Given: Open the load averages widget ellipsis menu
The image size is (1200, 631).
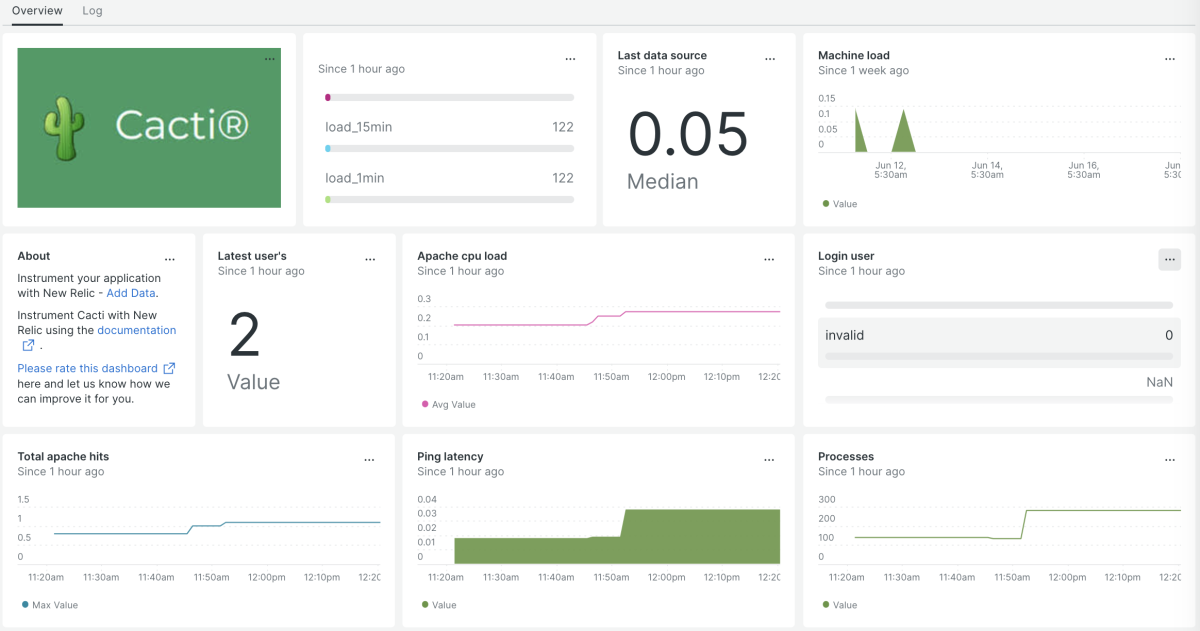Looking at the screenshot, I should (x=570, y=59).
